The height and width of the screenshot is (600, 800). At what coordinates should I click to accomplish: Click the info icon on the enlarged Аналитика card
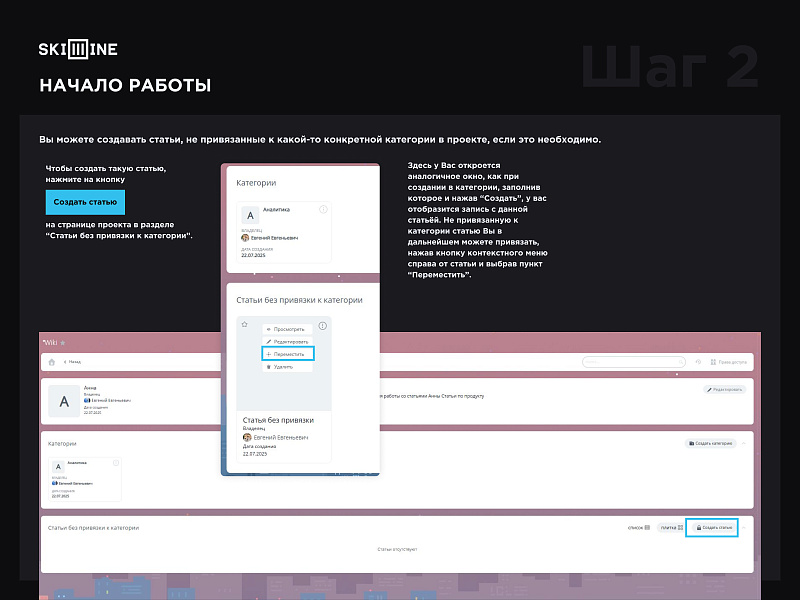point(323,209)
